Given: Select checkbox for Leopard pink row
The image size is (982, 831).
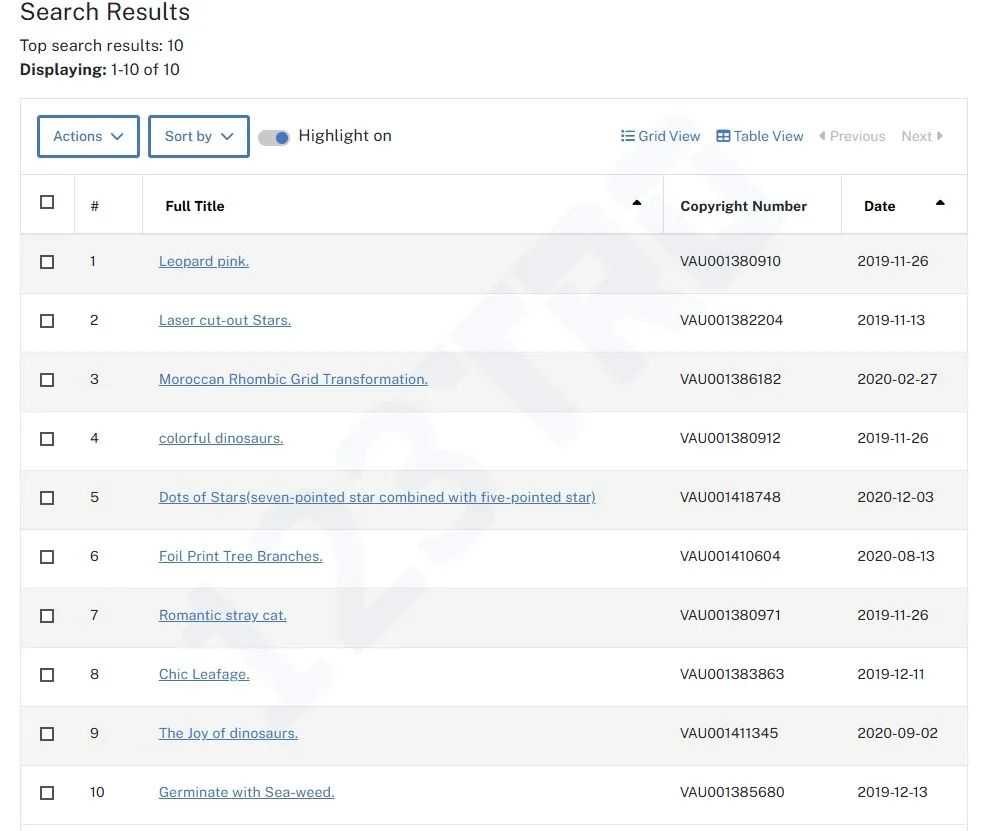Looking at the screenshot, I should [x=47, y=262].
